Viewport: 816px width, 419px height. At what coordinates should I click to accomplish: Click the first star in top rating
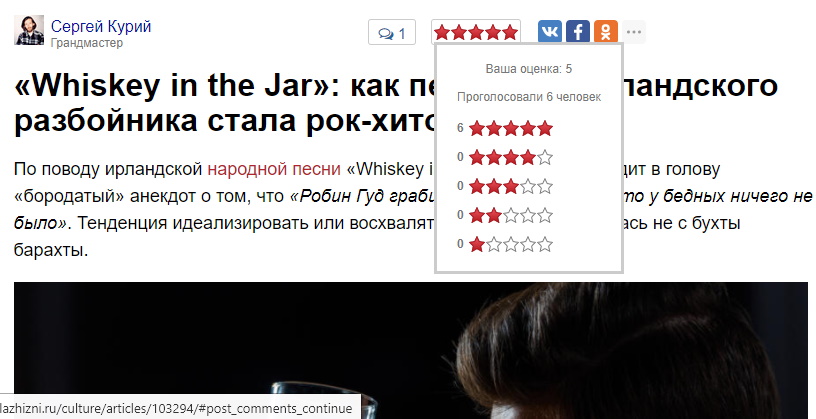pyautogui.click(x=442, y=33)
